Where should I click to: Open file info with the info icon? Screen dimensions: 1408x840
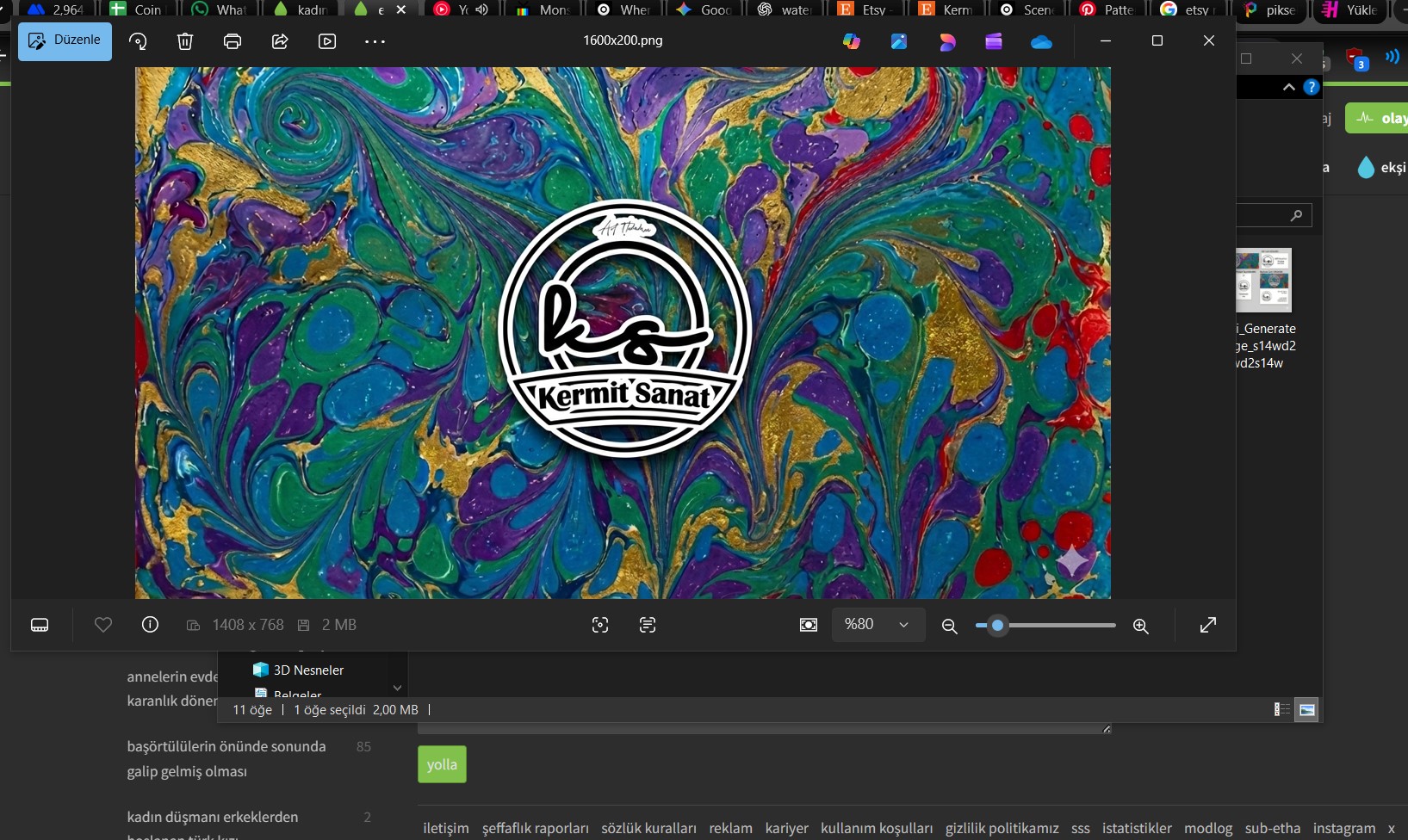[150, 625]
